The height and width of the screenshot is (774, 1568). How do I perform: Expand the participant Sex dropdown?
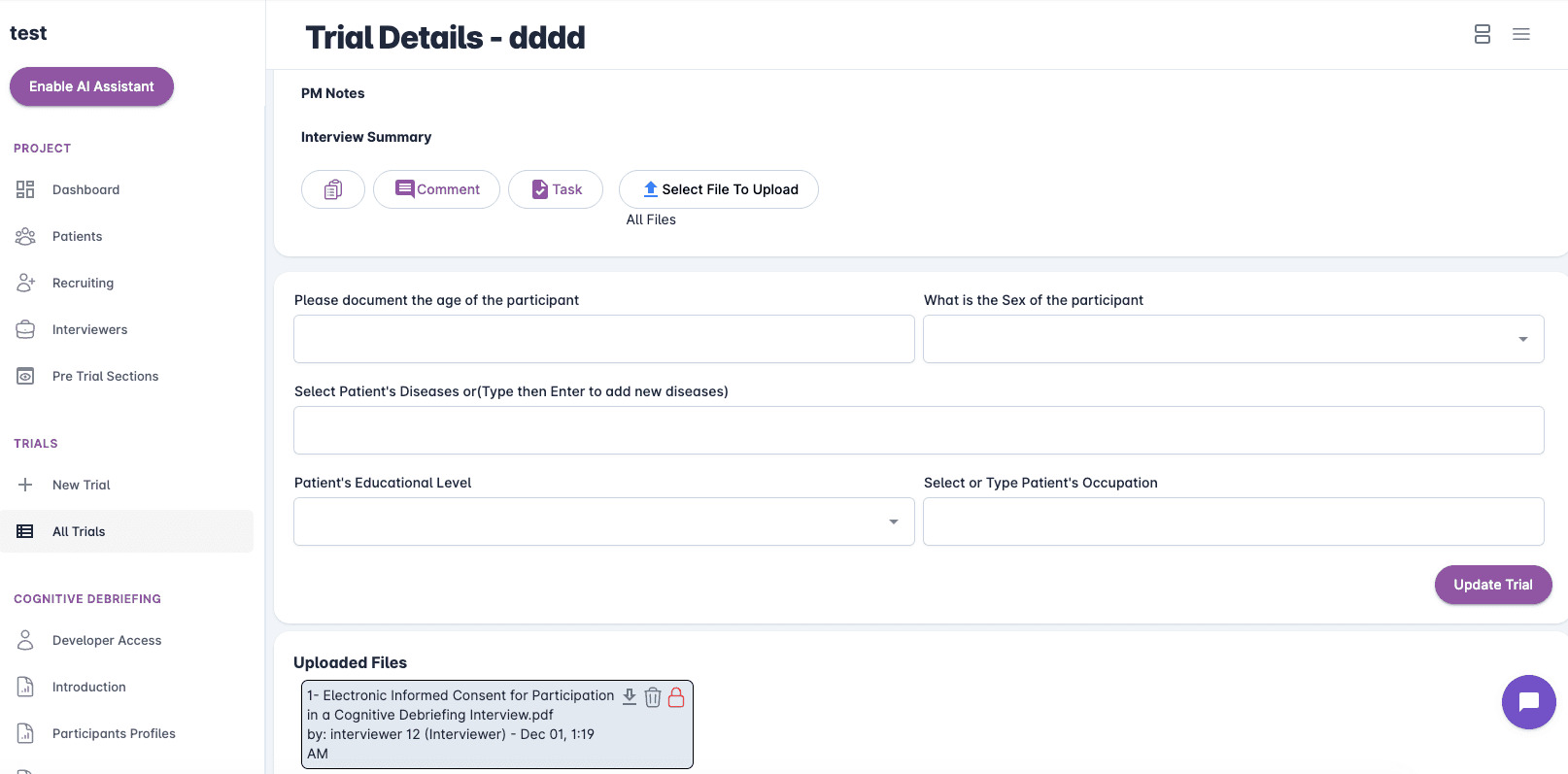[1232, 339]
